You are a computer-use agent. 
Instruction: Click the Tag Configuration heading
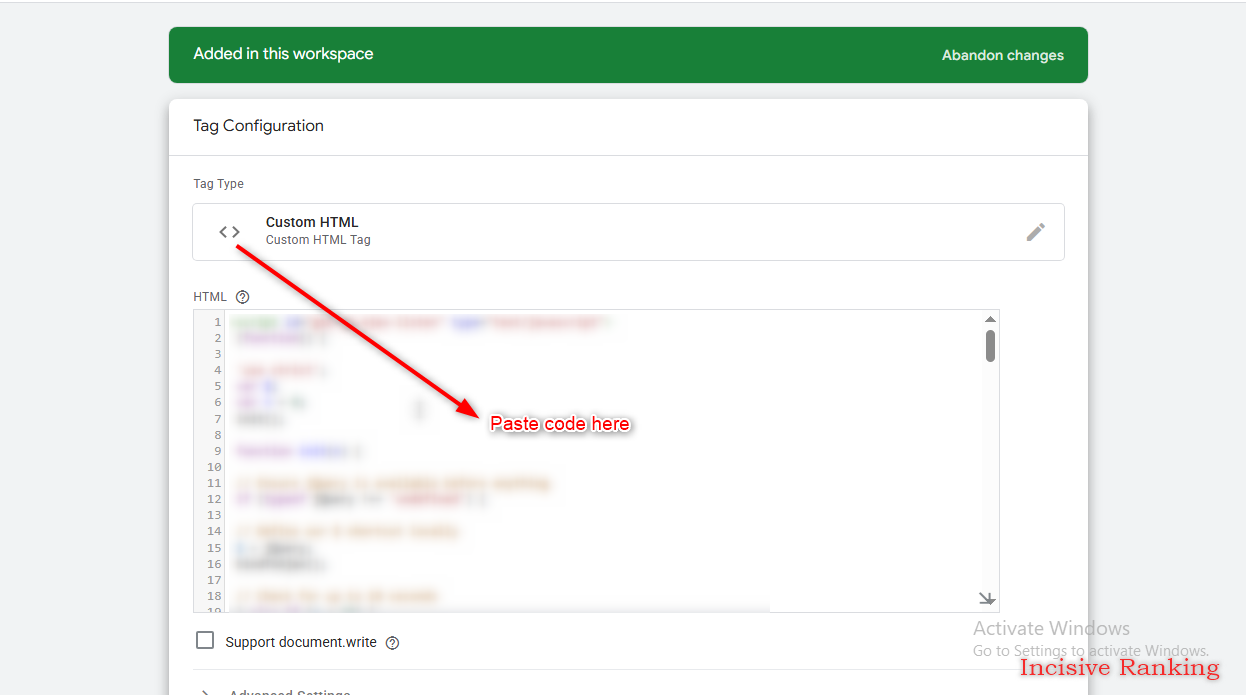[258, 126]
